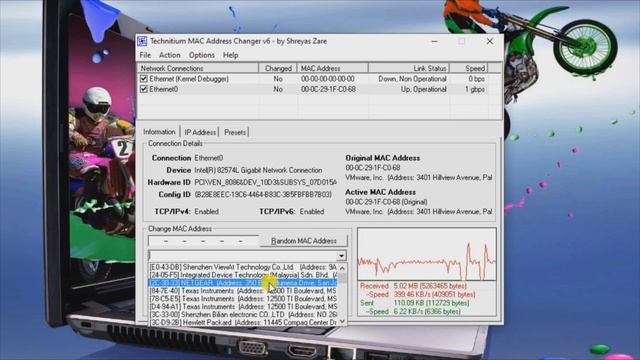Select the Integrated Device Technology vendor entry
The image size is (640, 360).
tap(243, 275)
